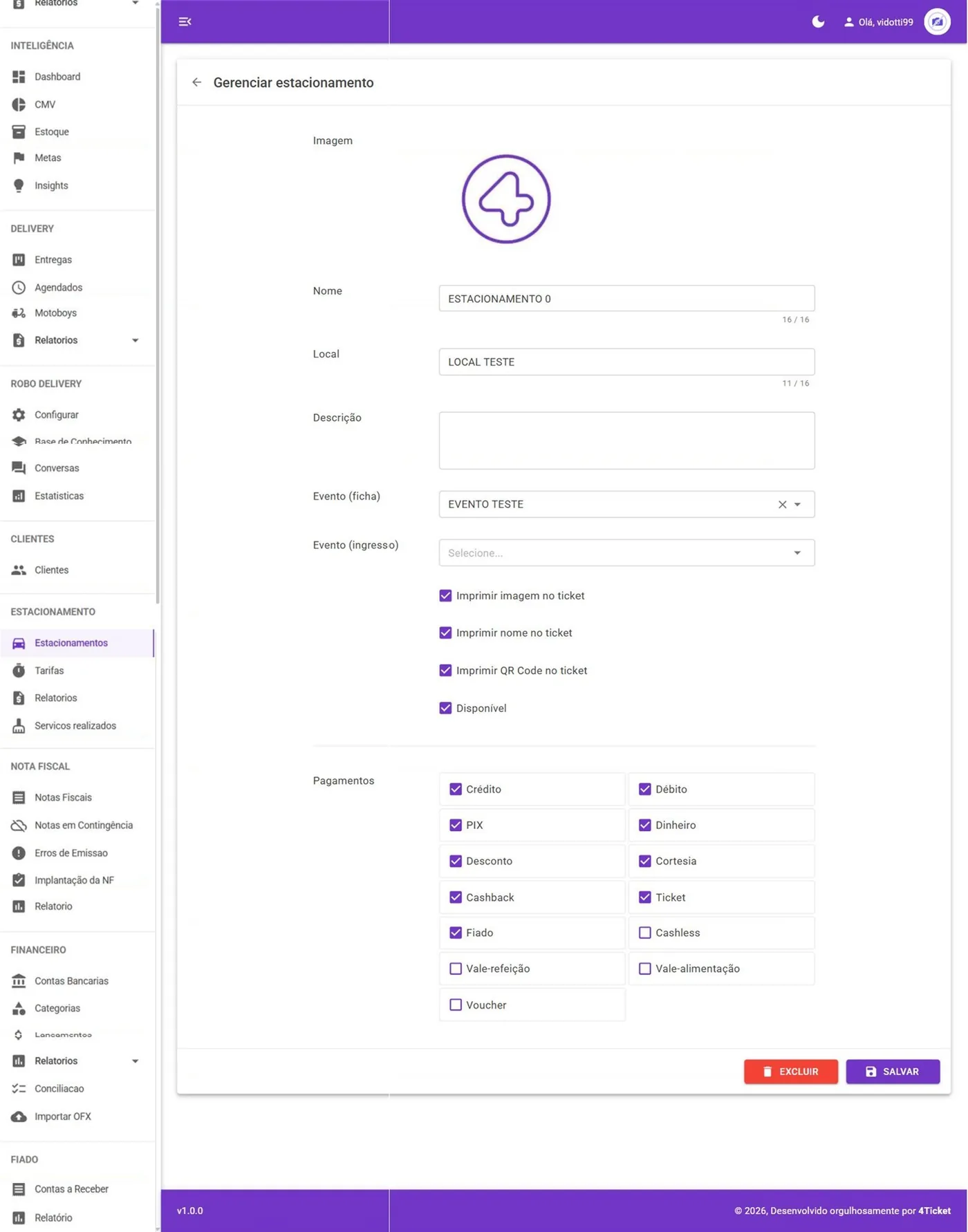
Task: Click the Tarifas stopwatch icon
Action: pyautogui.click(x=19, y=671)
